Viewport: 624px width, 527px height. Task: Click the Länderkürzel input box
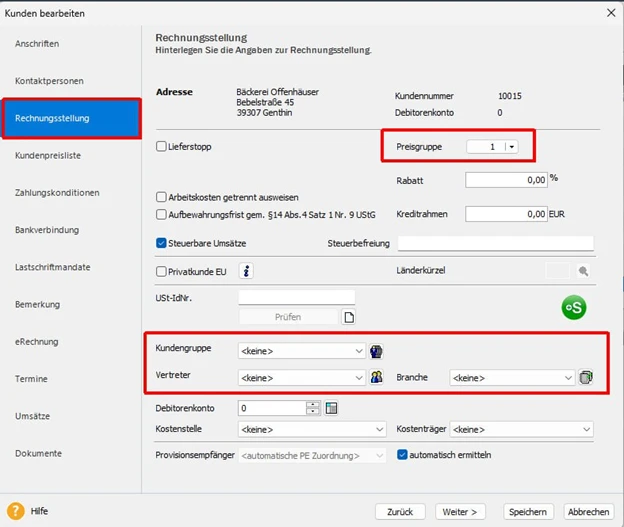pos(558,271)
